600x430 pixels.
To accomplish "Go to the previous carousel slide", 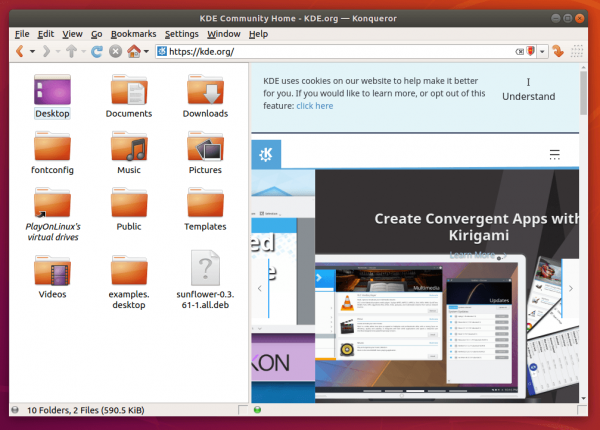I will [x=260, y=288].
